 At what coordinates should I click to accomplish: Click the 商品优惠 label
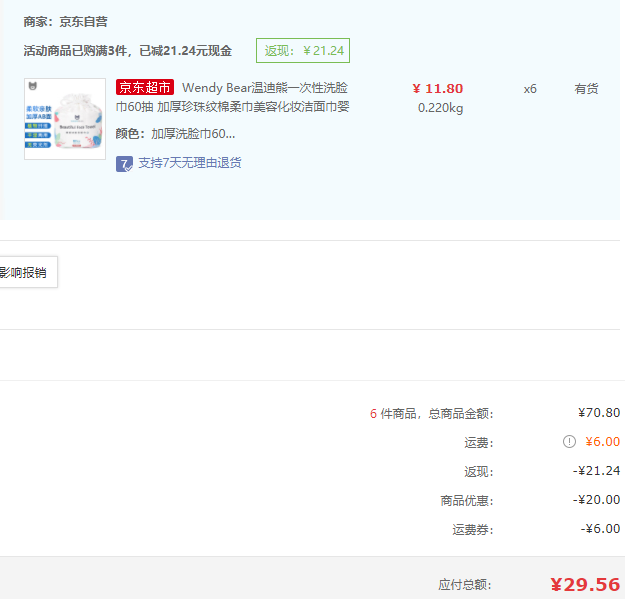[467, 501]
